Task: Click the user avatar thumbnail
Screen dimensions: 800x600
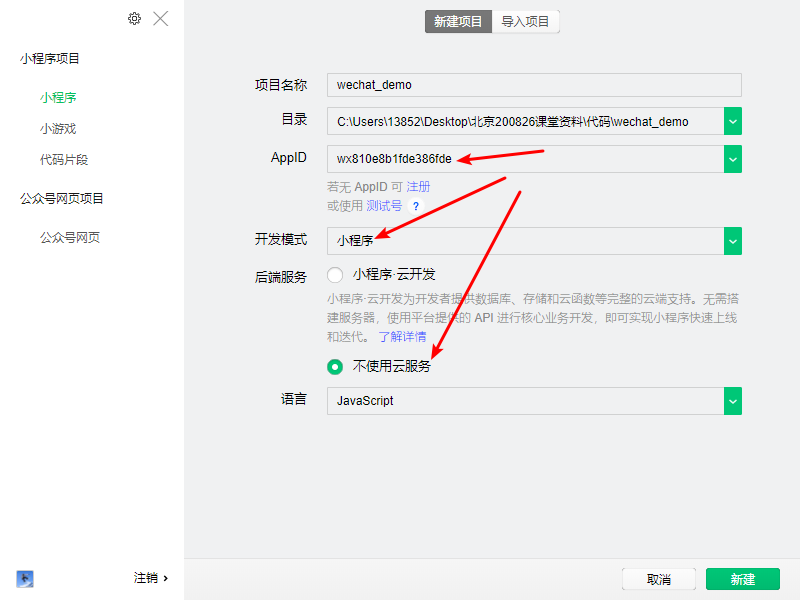Action: [x=25, y=579]
